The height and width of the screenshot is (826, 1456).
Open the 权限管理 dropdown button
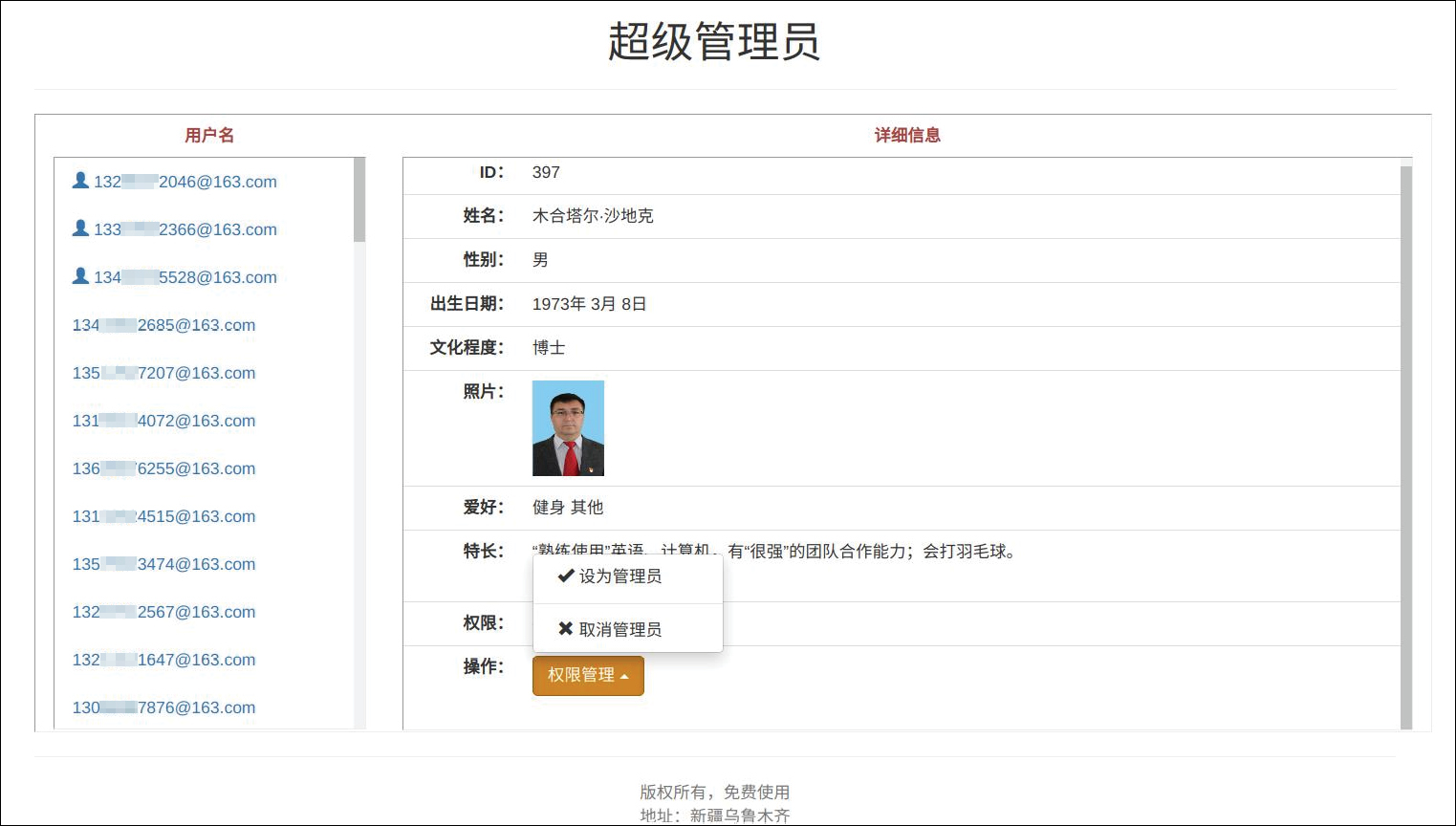pyautogui.click(x=587, y=675)
